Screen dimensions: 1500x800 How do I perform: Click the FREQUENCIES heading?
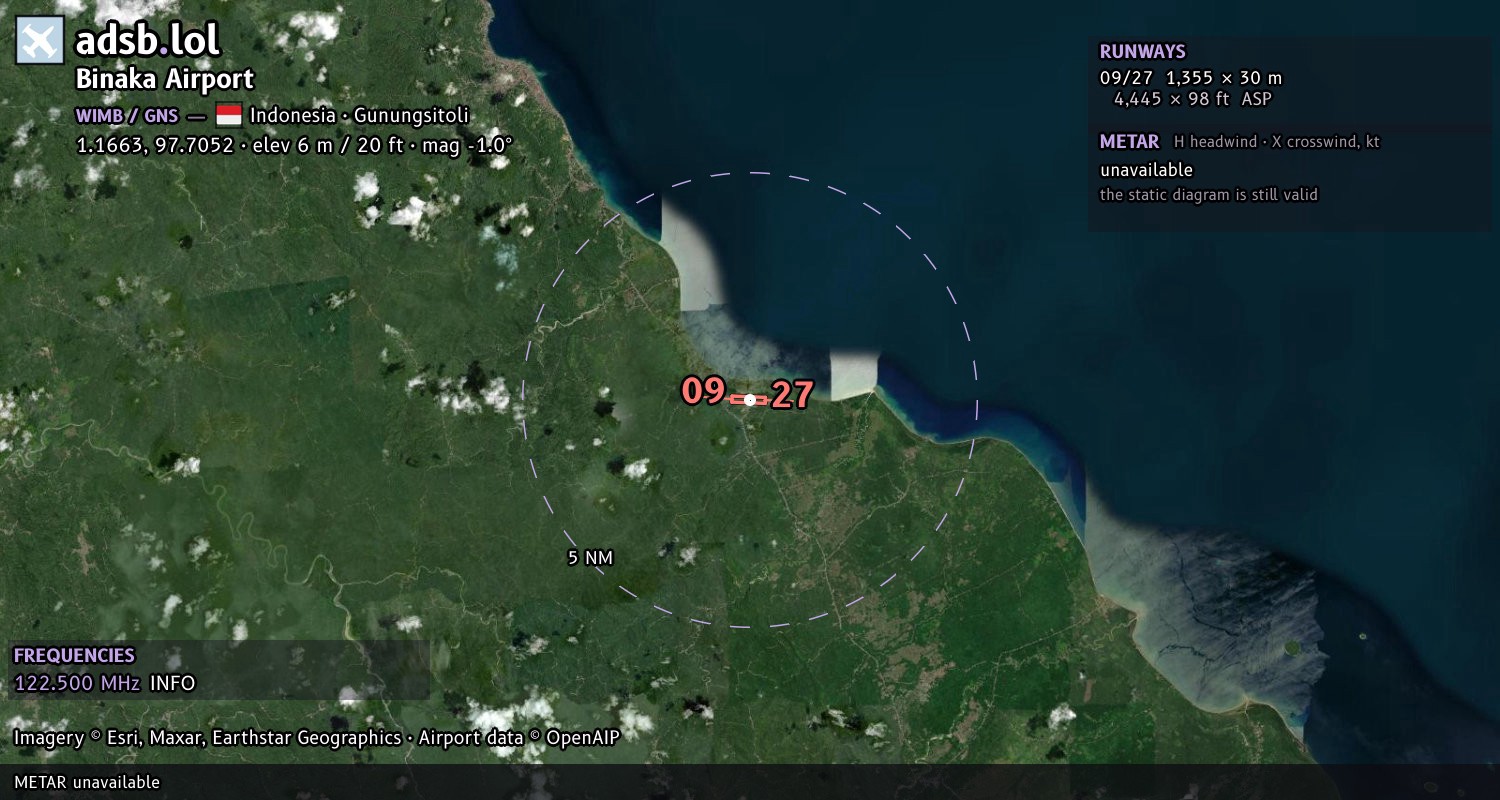click(74, 656)
